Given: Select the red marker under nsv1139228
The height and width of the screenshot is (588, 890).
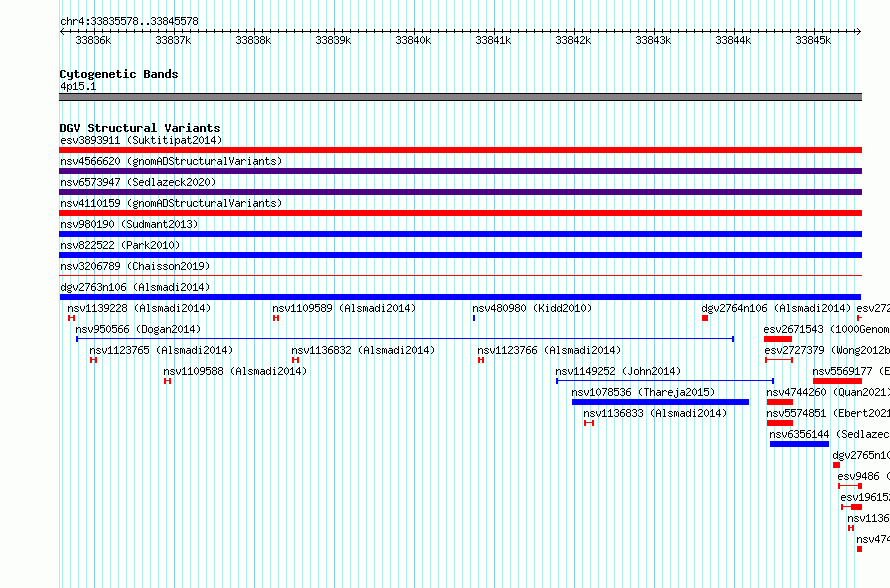Looking at the screenshot, I should [72, 318].
